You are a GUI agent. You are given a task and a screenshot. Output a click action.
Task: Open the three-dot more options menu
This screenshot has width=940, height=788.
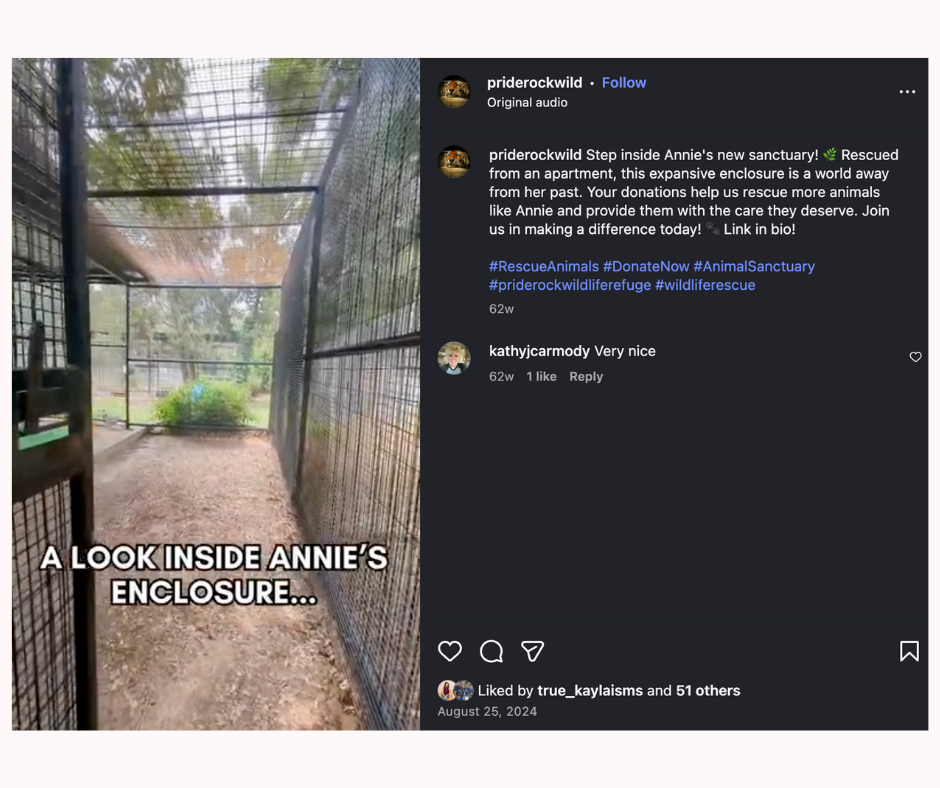click(x=907, y=92)
